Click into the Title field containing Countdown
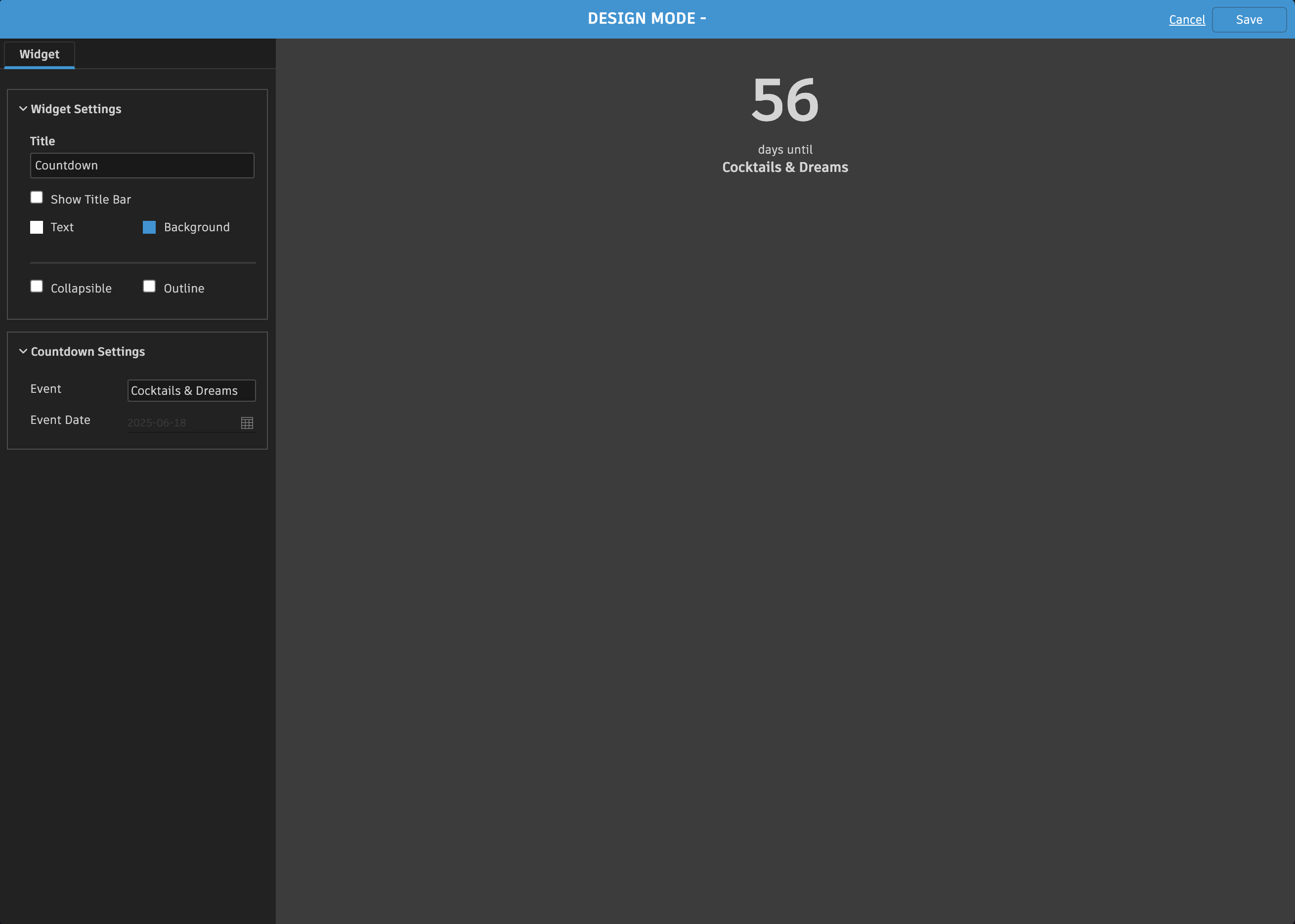Viewport: 1295px width, 924px height. point(142,166)
